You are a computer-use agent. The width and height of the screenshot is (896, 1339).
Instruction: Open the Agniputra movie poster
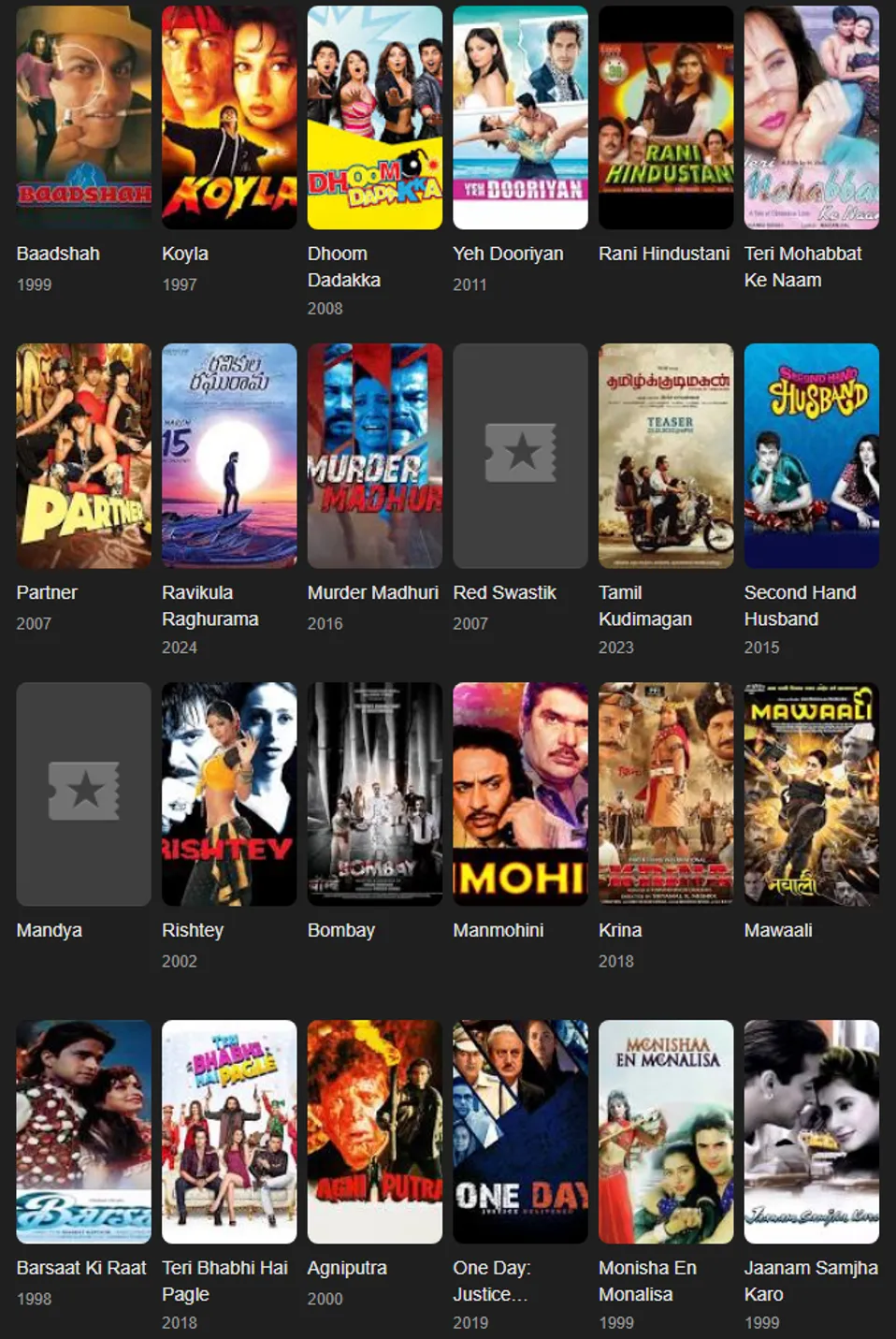(375, 1132)
